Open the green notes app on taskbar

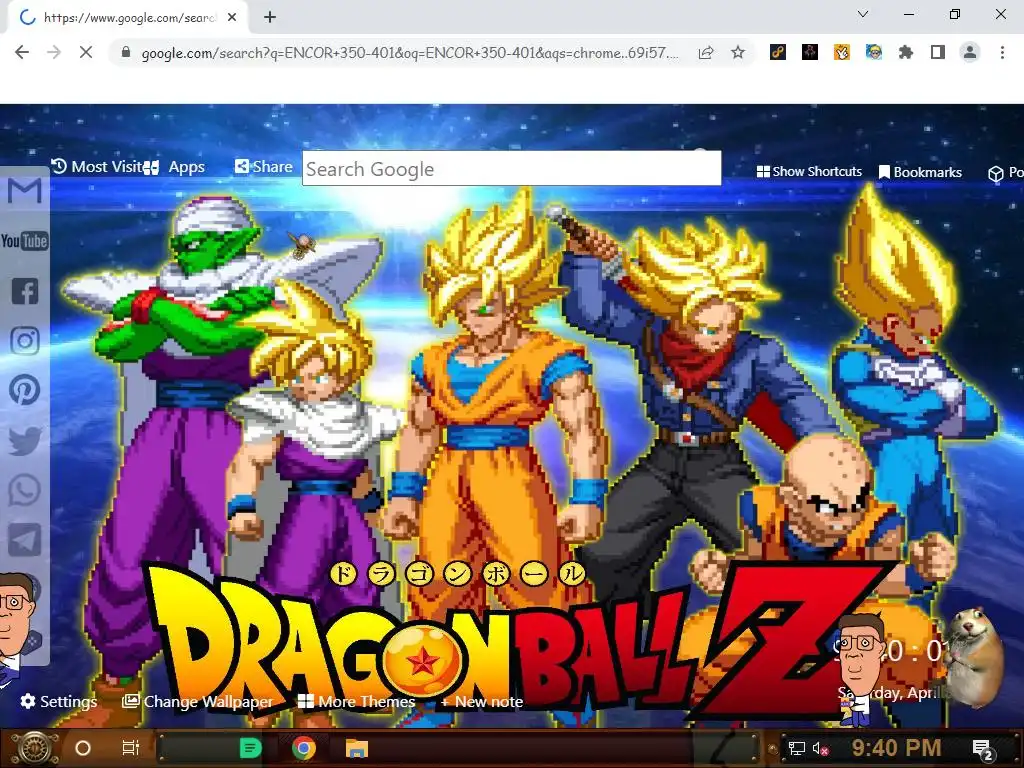[x=251, y=748]
